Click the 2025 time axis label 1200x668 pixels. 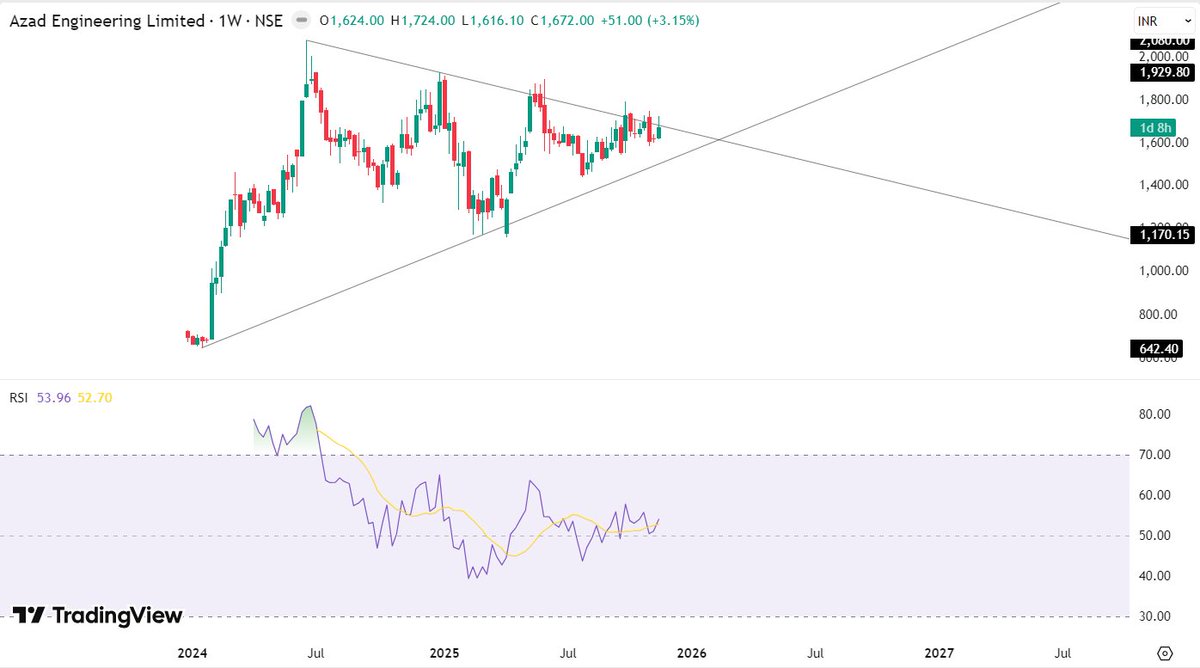tap(444, 653)
